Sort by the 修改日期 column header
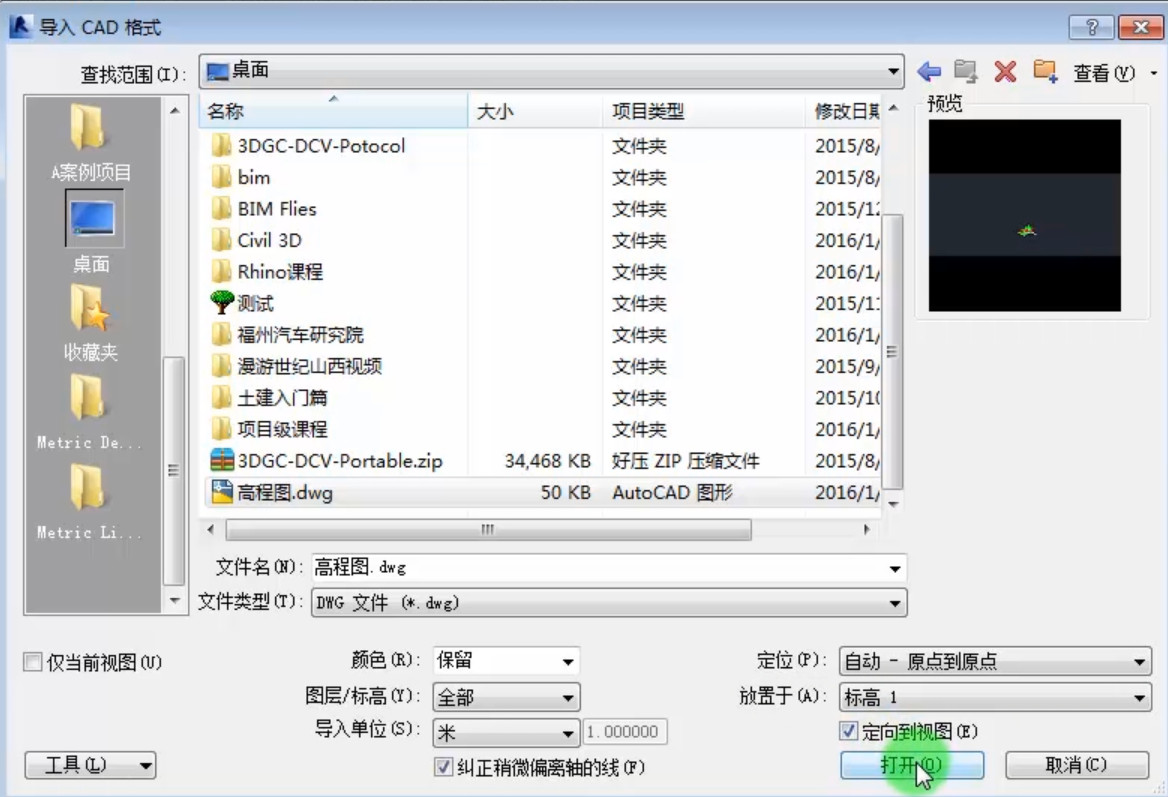Viewport: 1168px width, 797px height. [843, 111]
